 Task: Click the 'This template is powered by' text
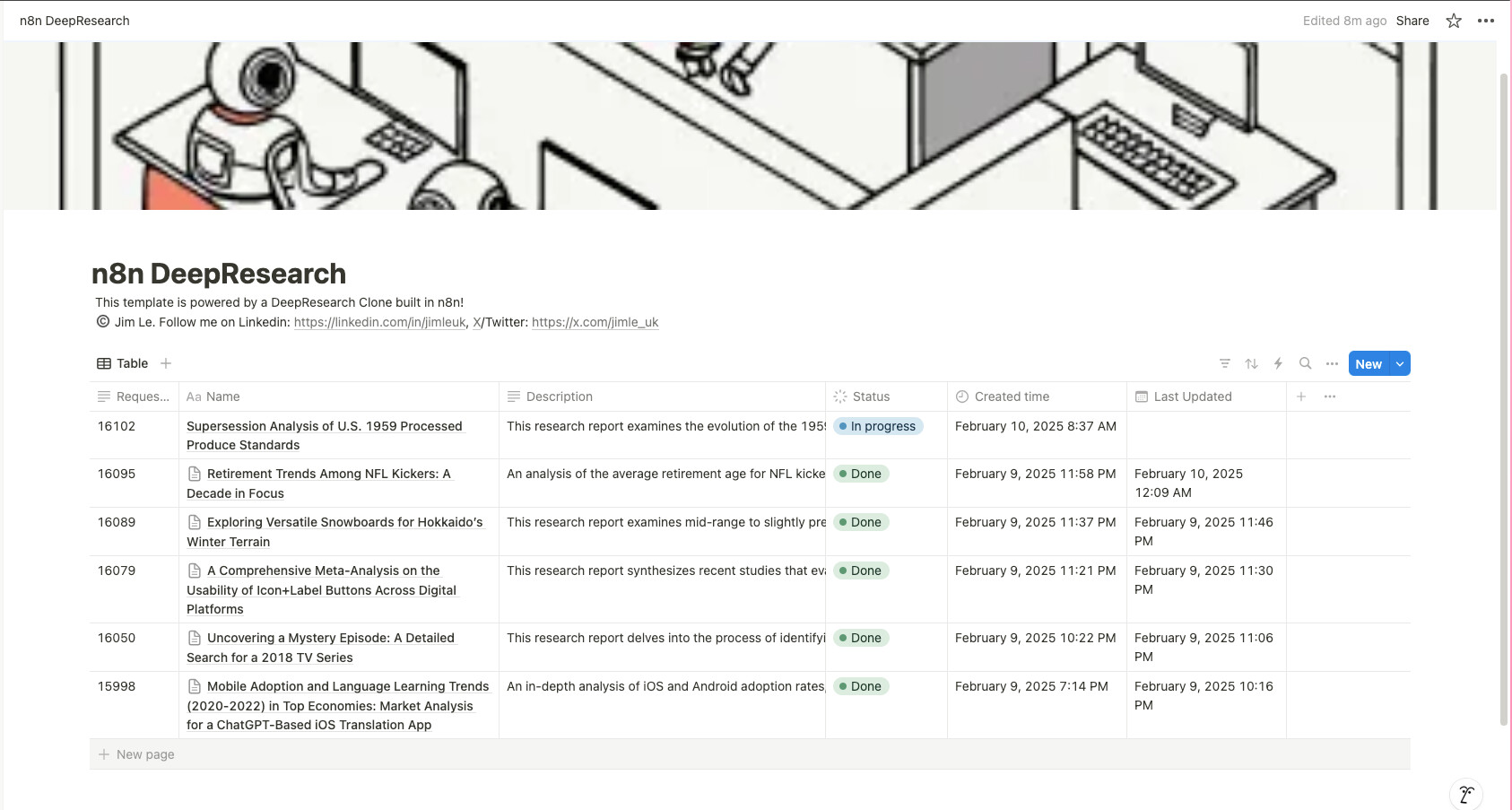280,302
